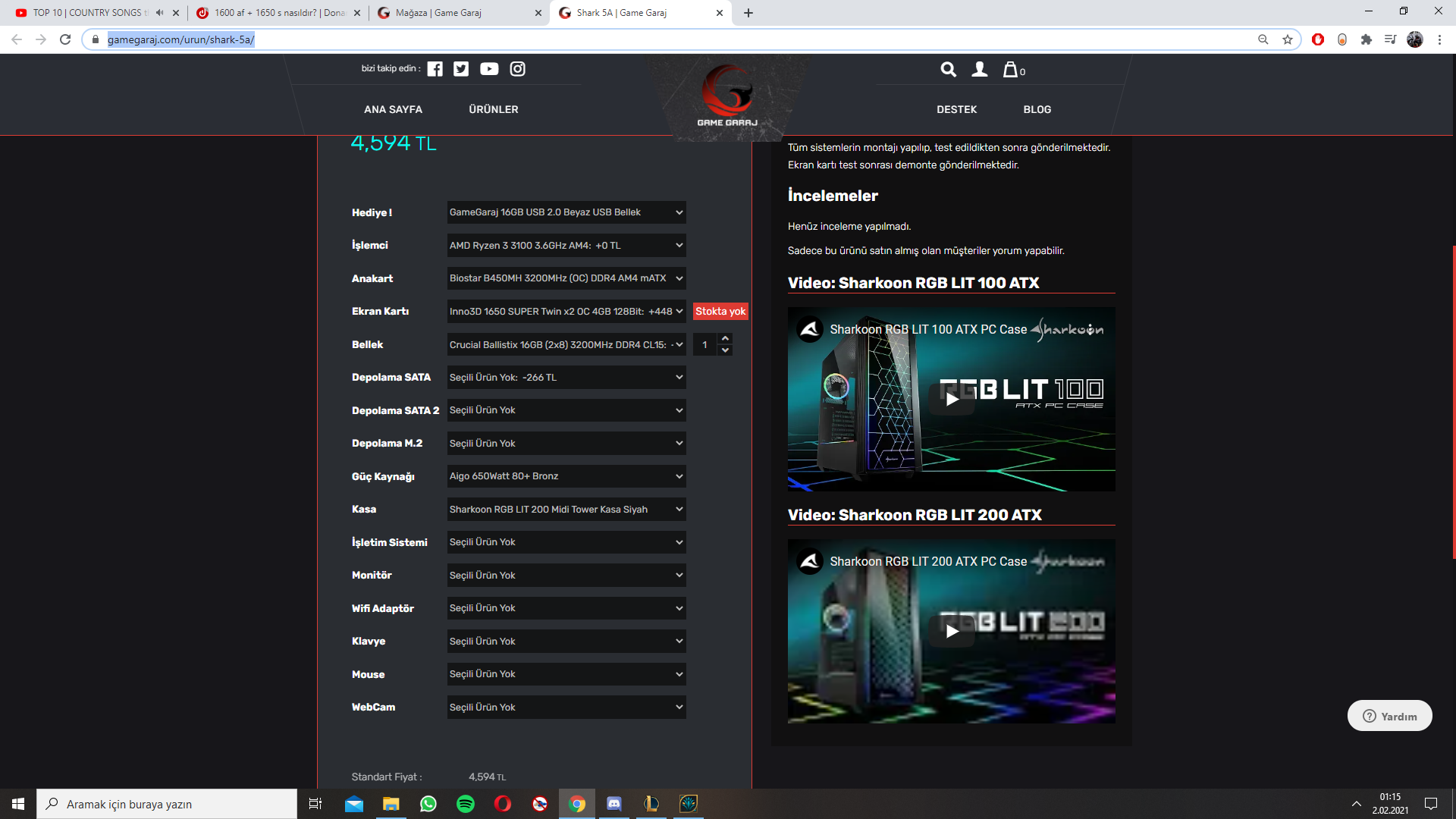Bookmark page with the star icon
Image resolution: width=1456 pixels, height=819 pixels.
pyautogui.click(x=1287, y=39)
